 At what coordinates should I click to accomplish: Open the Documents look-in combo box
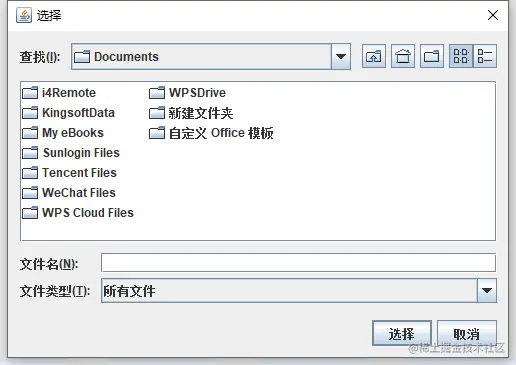[x=211, y=56]
